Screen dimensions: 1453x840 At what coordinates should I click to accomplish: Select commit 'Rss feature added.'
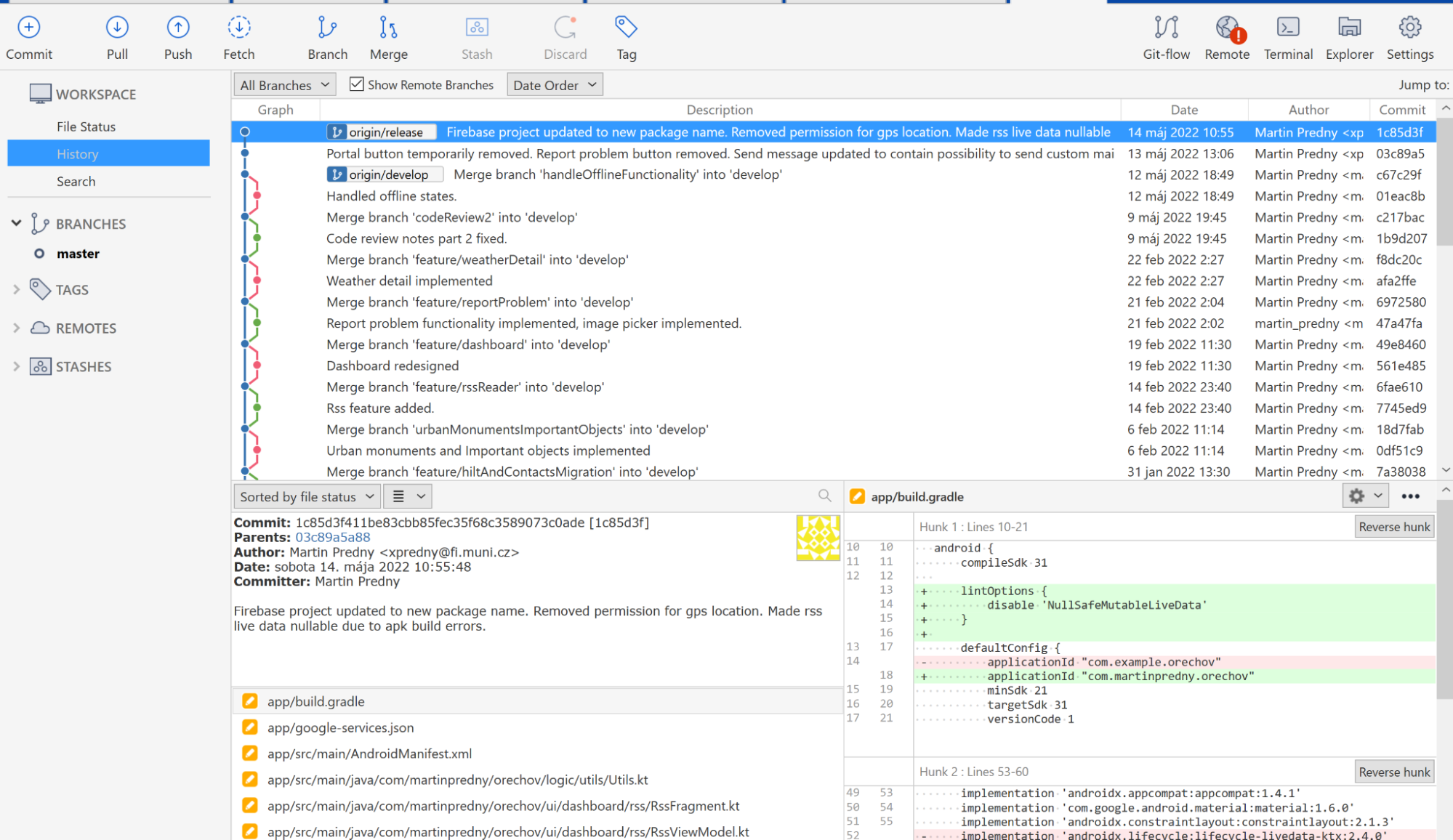(x=834, y=408)
